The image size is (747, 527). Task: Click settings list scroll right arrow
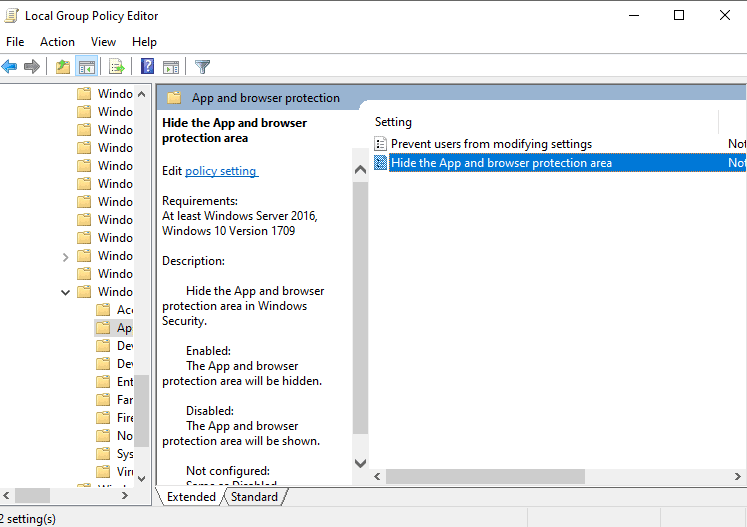tap(737, 476)
